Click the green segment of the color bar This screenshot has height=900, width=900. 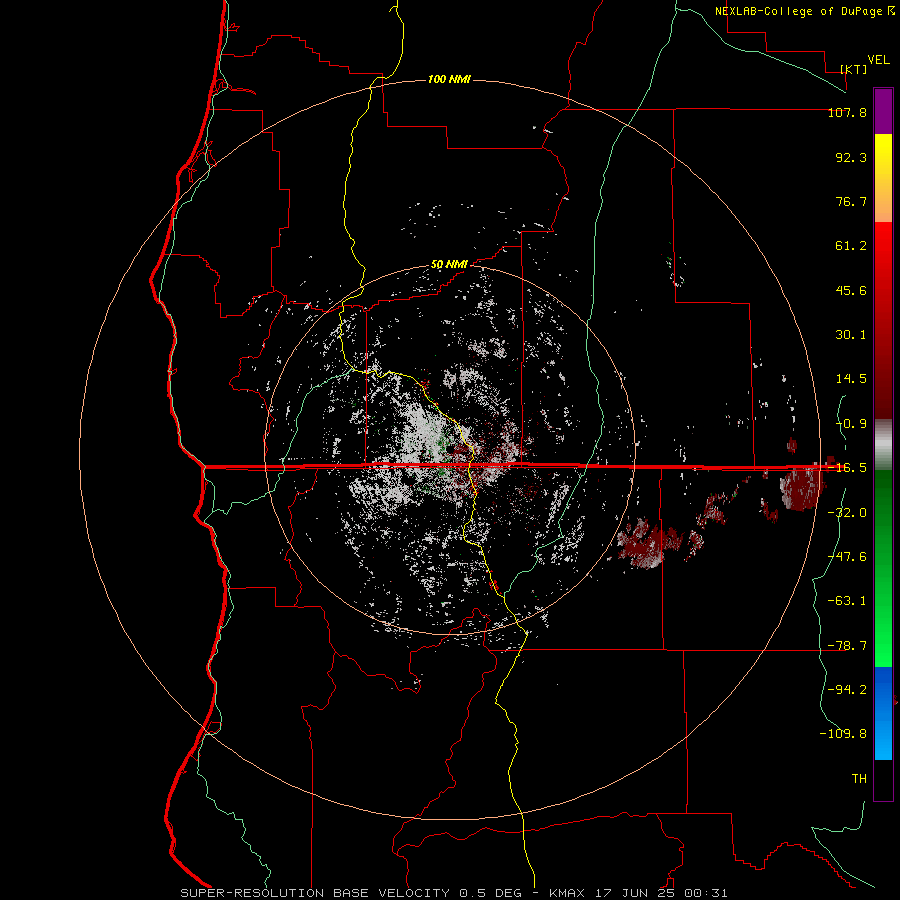(883, 568)
